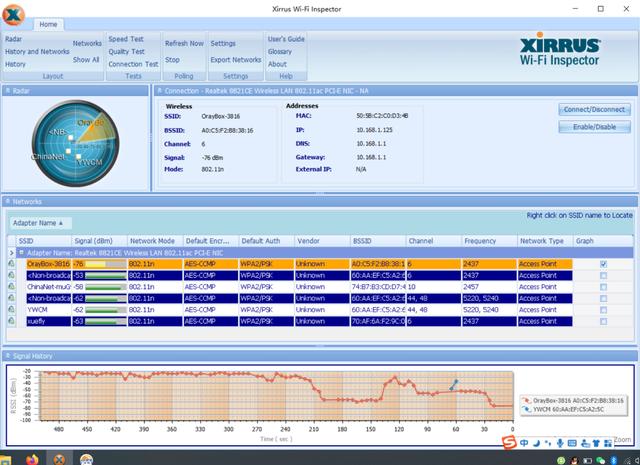Viewport: 640px width, 465px height.
Task: Click the Xirrus Wi-Fi Inspector taskbar icon
Action: (59, 458)
